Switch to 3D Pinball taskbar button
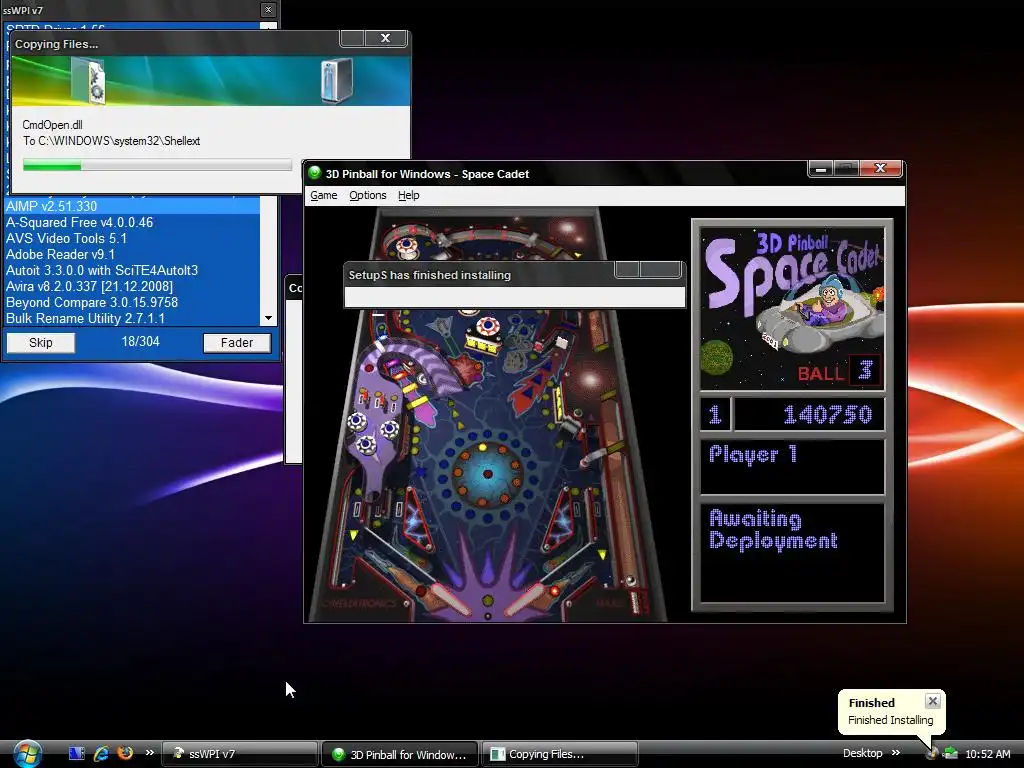 (x=400, y=754)
